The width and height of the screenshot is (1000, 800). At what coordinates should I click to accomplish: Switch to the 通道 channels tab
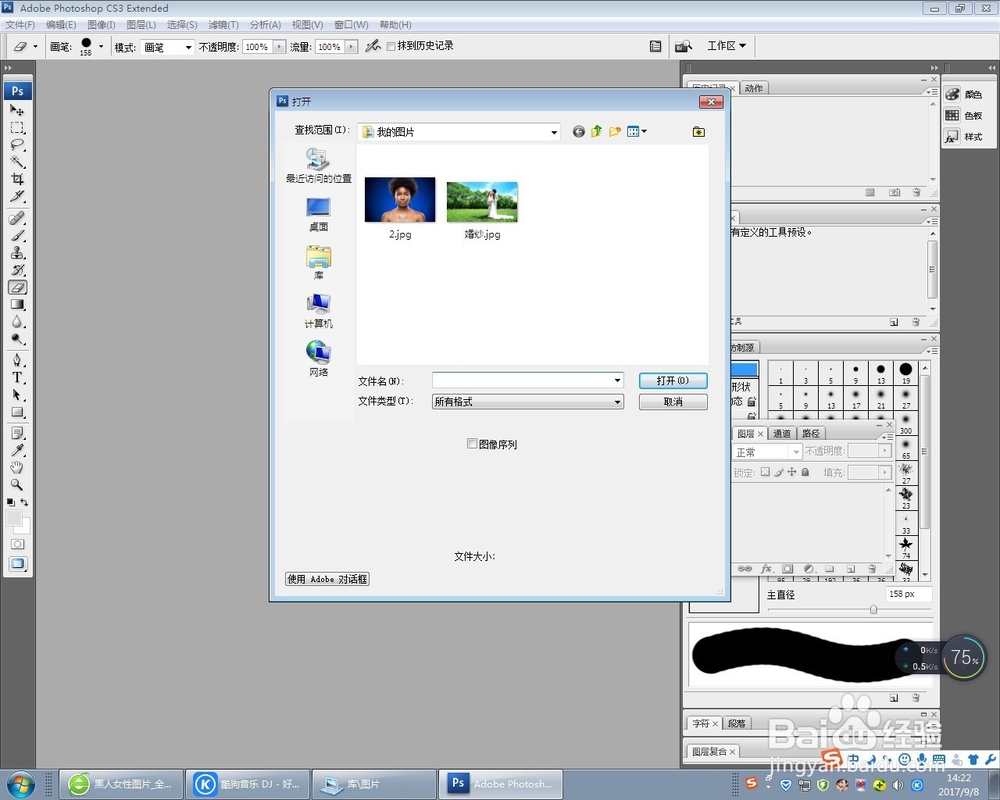[784, 433]
